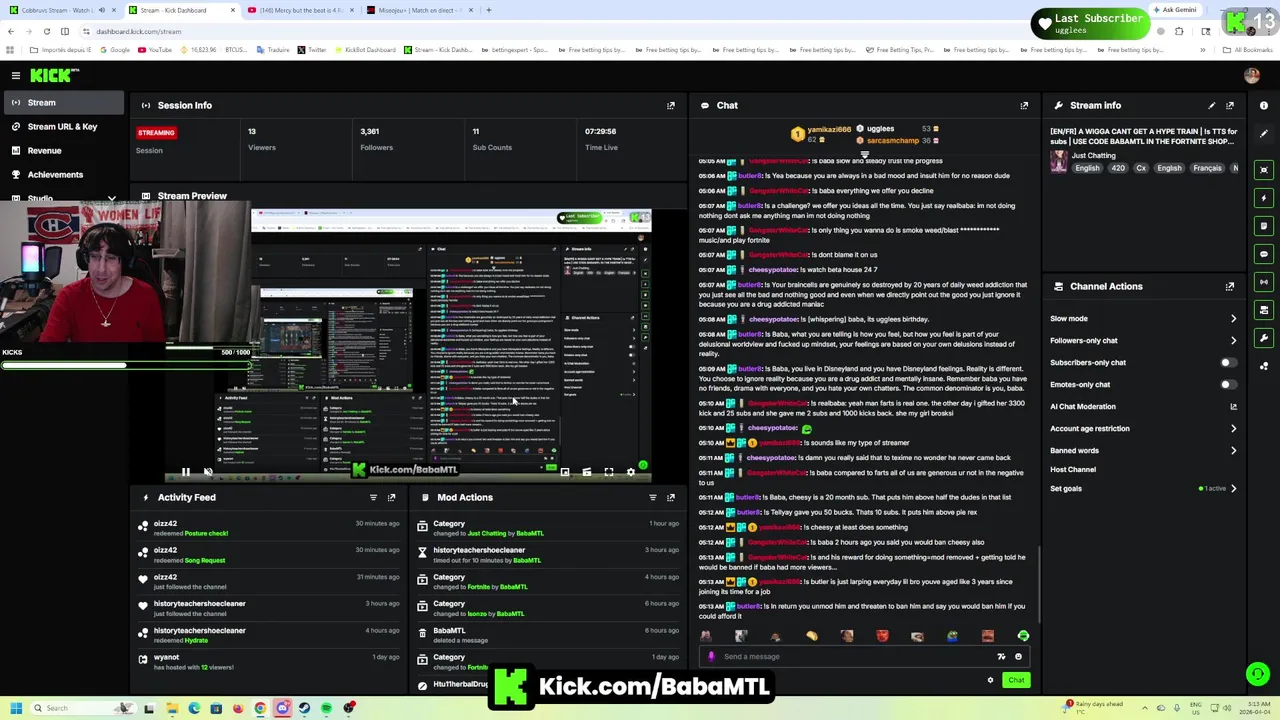Expand Followers-only chat options
Viewport: 1280px width, 720px height.
pos(1233,341)
